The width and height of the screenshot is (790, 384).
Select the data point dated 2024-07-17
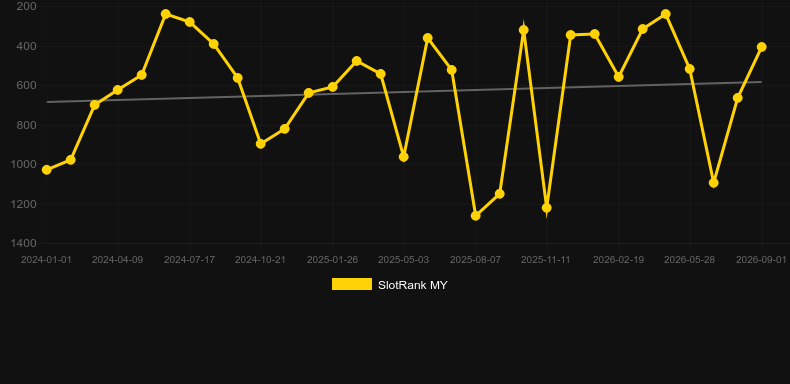click(x=190, y=22)
